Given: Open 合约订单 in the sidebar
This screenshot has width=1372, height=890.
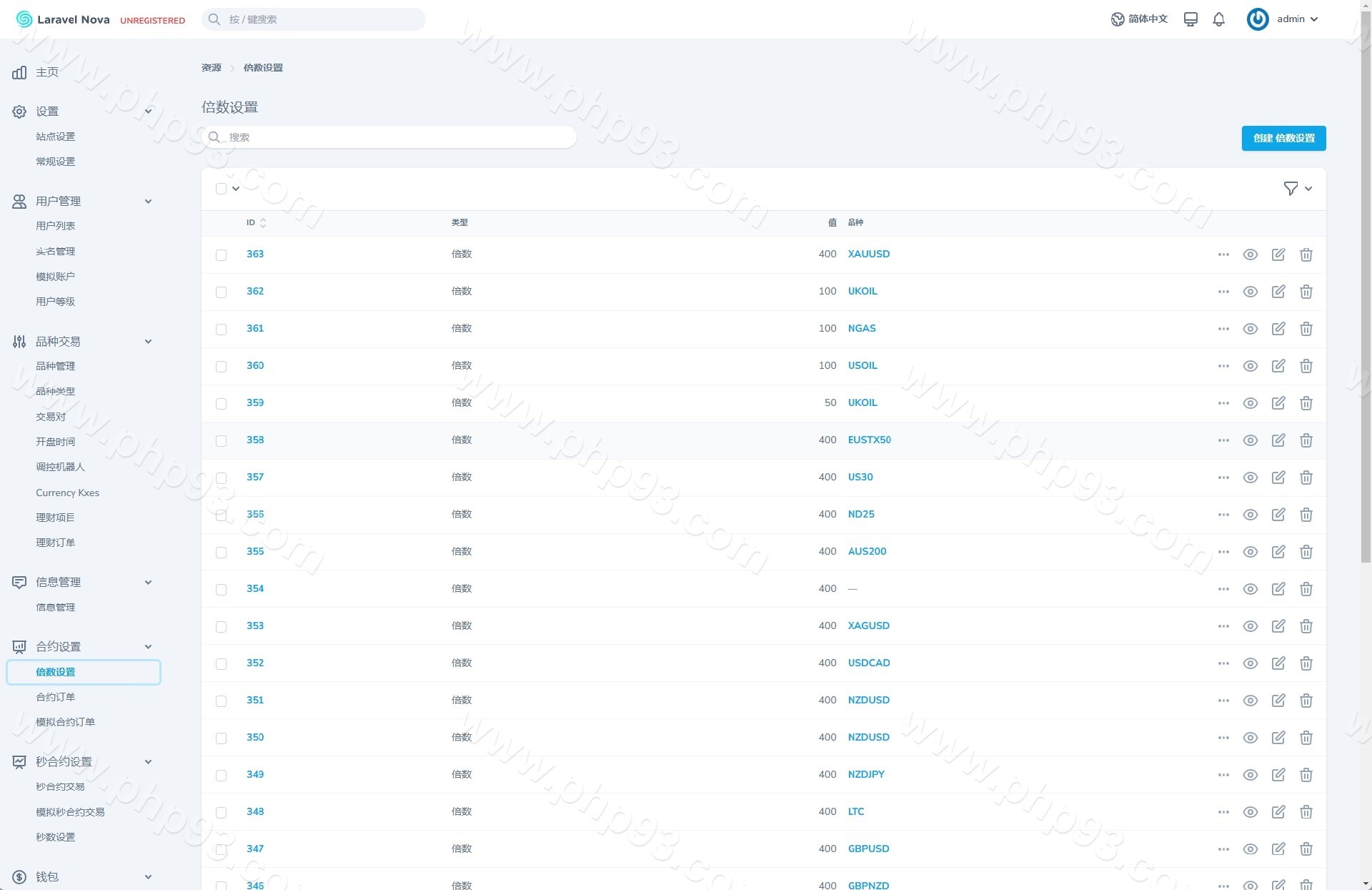Looking at the screenshot, I should click(x=55, y=697).
